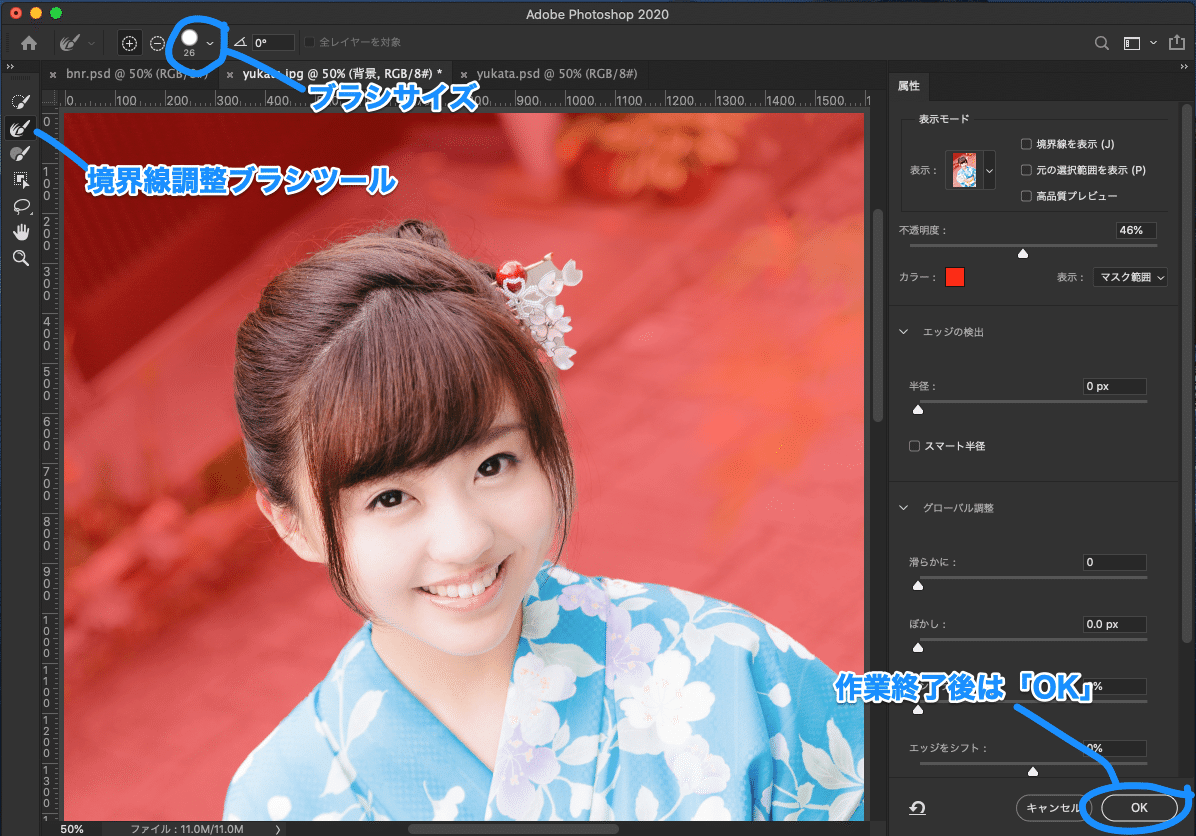1196x836 pixels.
Task: Click the horizontal canvas scrollbar
Action: 513,829
